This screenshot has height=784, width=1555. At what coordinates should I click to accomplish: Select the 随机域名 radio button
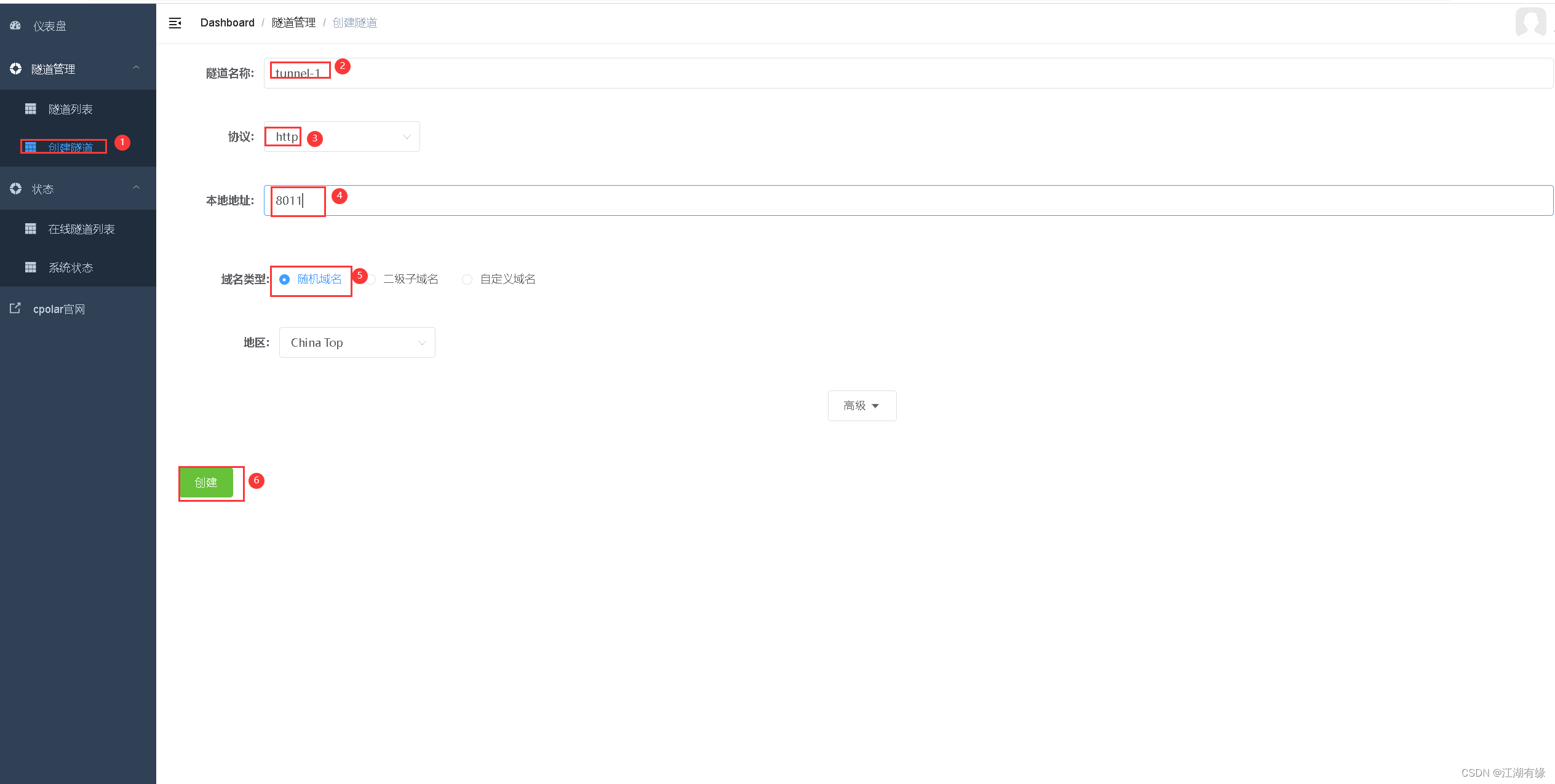(x=284, y=279)
